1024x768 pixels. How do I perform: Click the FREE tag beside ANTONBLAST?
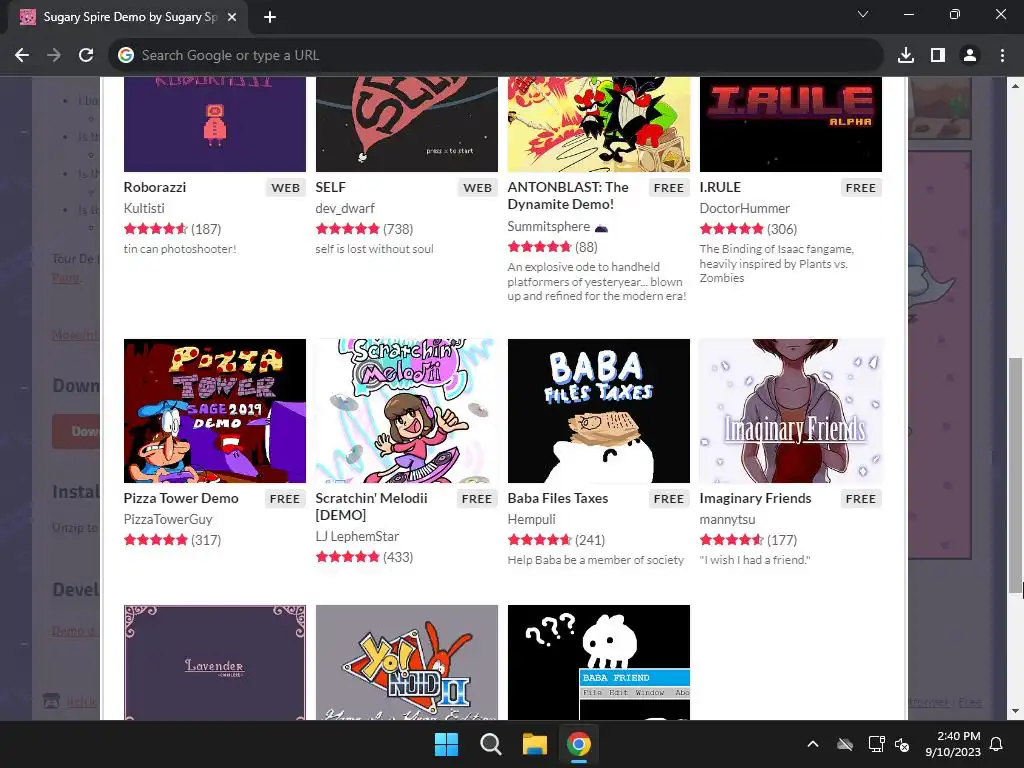tap(669, 188)
